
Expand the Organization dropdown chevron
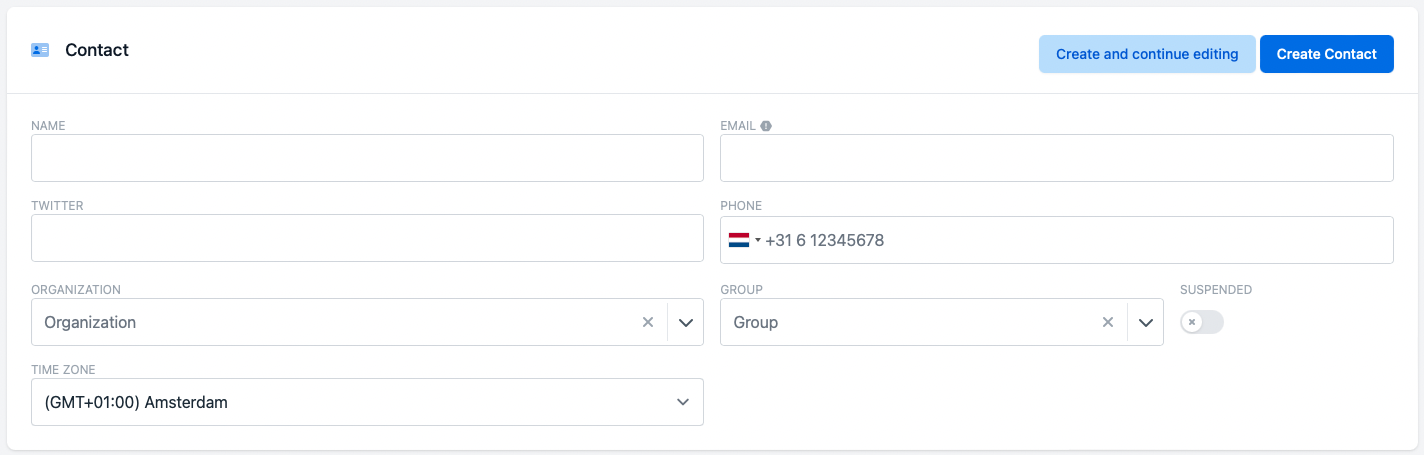[686, 322]
